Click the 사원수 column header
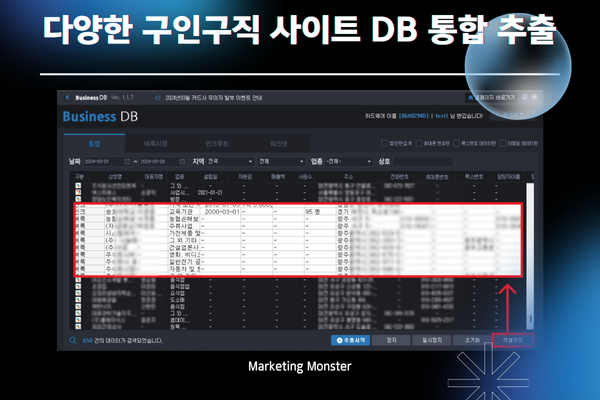This screenshot has height=400, width=600. [305, 177]
